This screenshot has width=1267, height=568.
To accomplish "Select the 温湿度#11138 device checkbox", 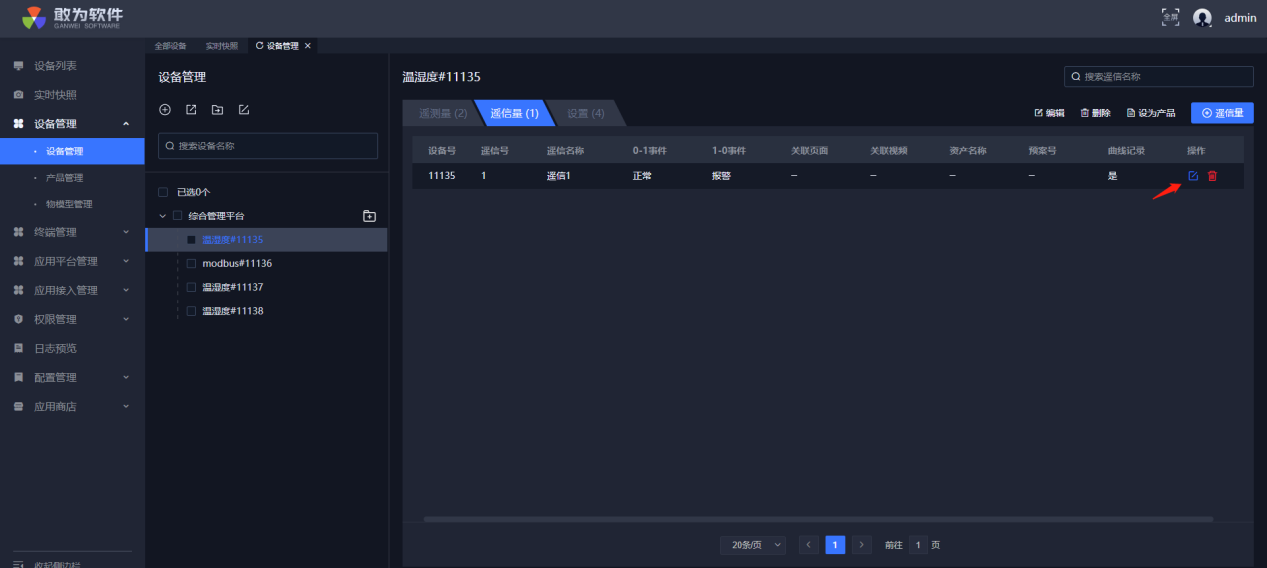I will click(192, 311).
